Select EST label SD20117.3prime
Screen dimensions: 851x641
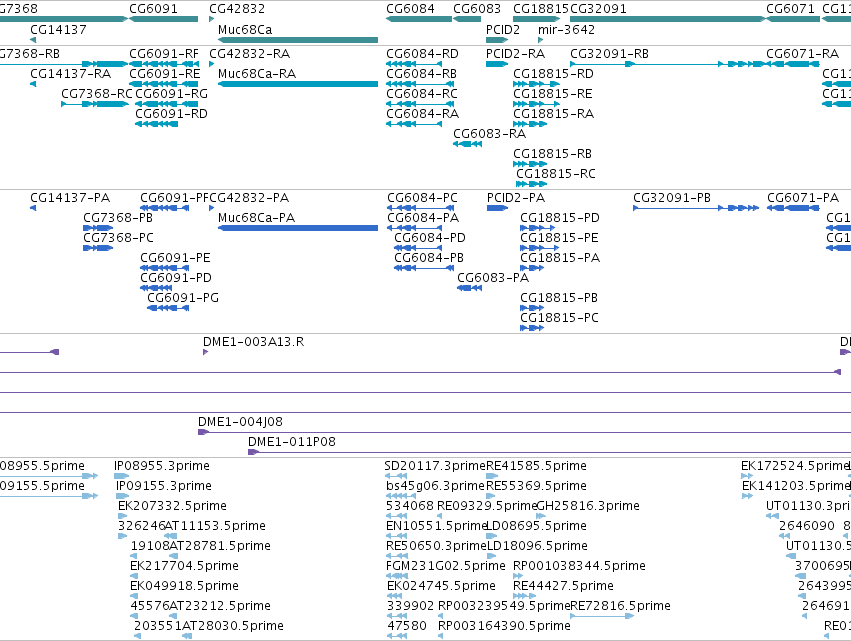(435, 466)
